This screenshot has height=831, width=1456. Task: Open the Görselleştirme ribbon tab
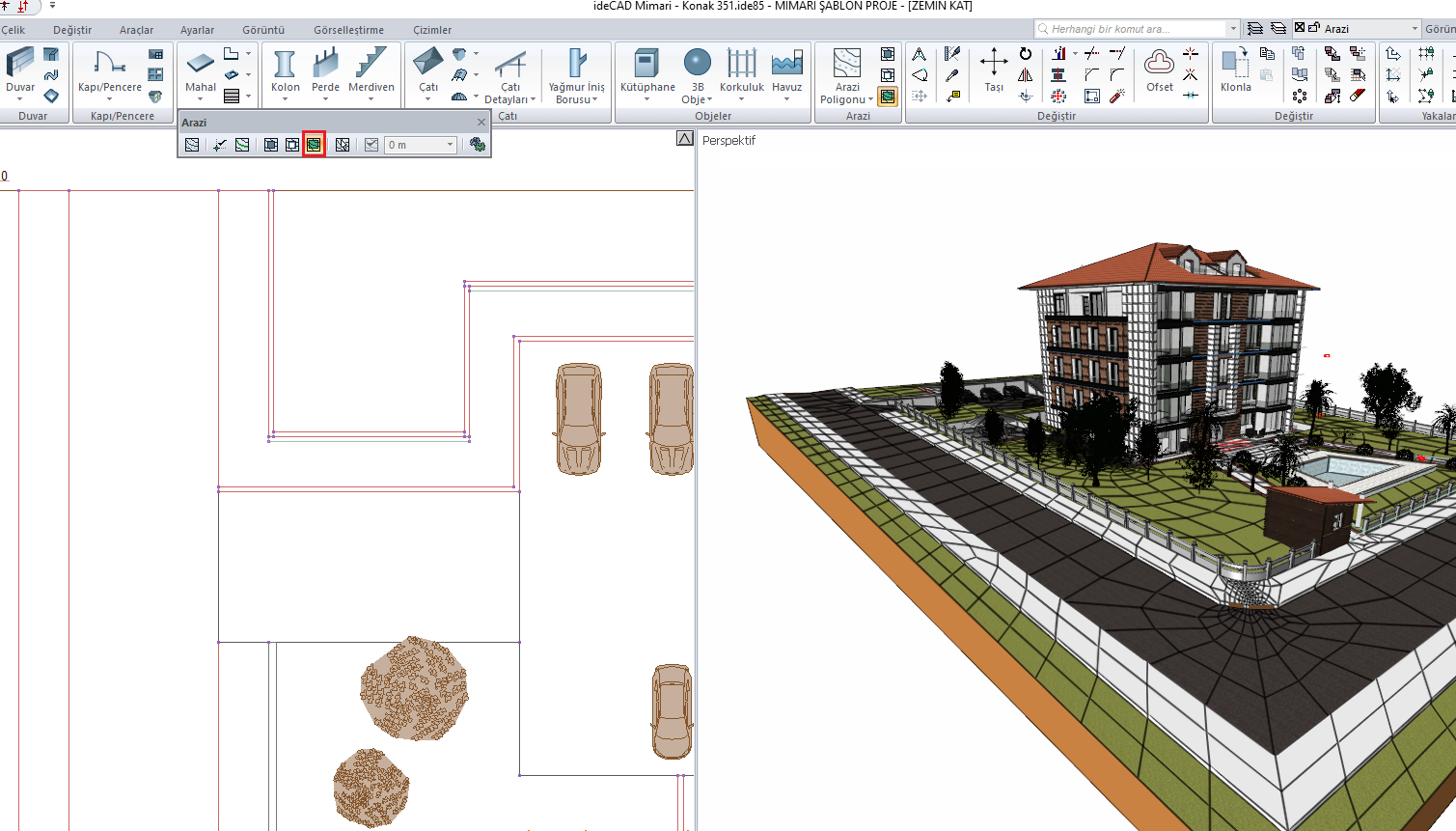pos(348,30)
